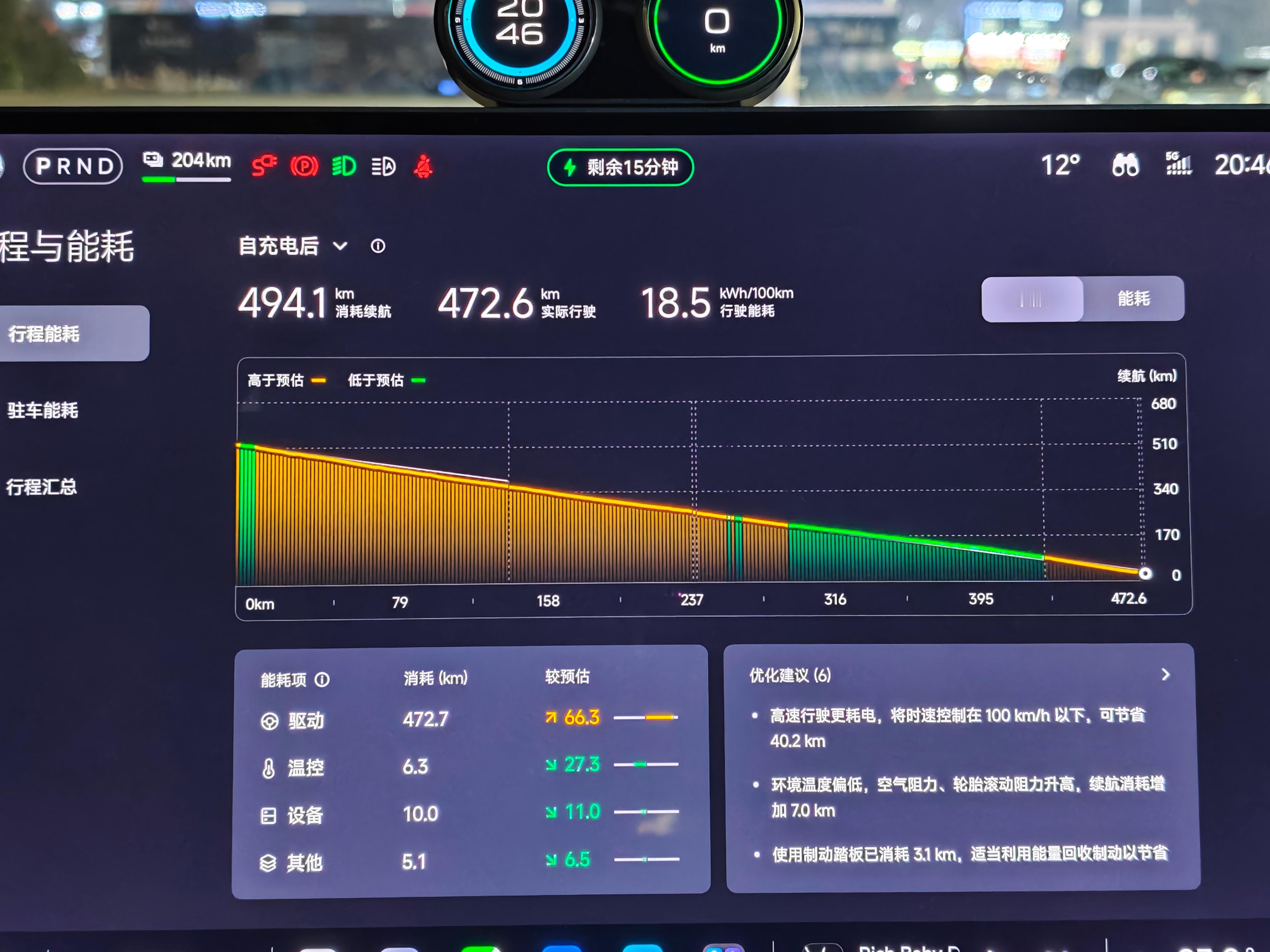The width and height of the screenshot is (1270, 952).
Task: Tap the red seatbelt warning icon
Action: (423, 166)
